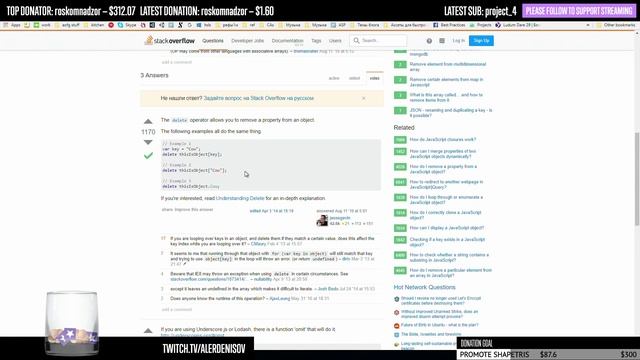Sort answers by oldest tab
Image resolution: width=640 pixels, height=360 pixels.
point(354,78)
